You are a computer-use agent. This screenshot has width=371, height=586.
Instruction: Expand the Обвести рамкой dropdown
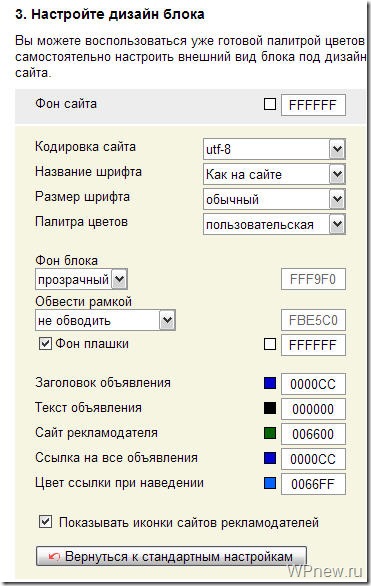(105, 320)
